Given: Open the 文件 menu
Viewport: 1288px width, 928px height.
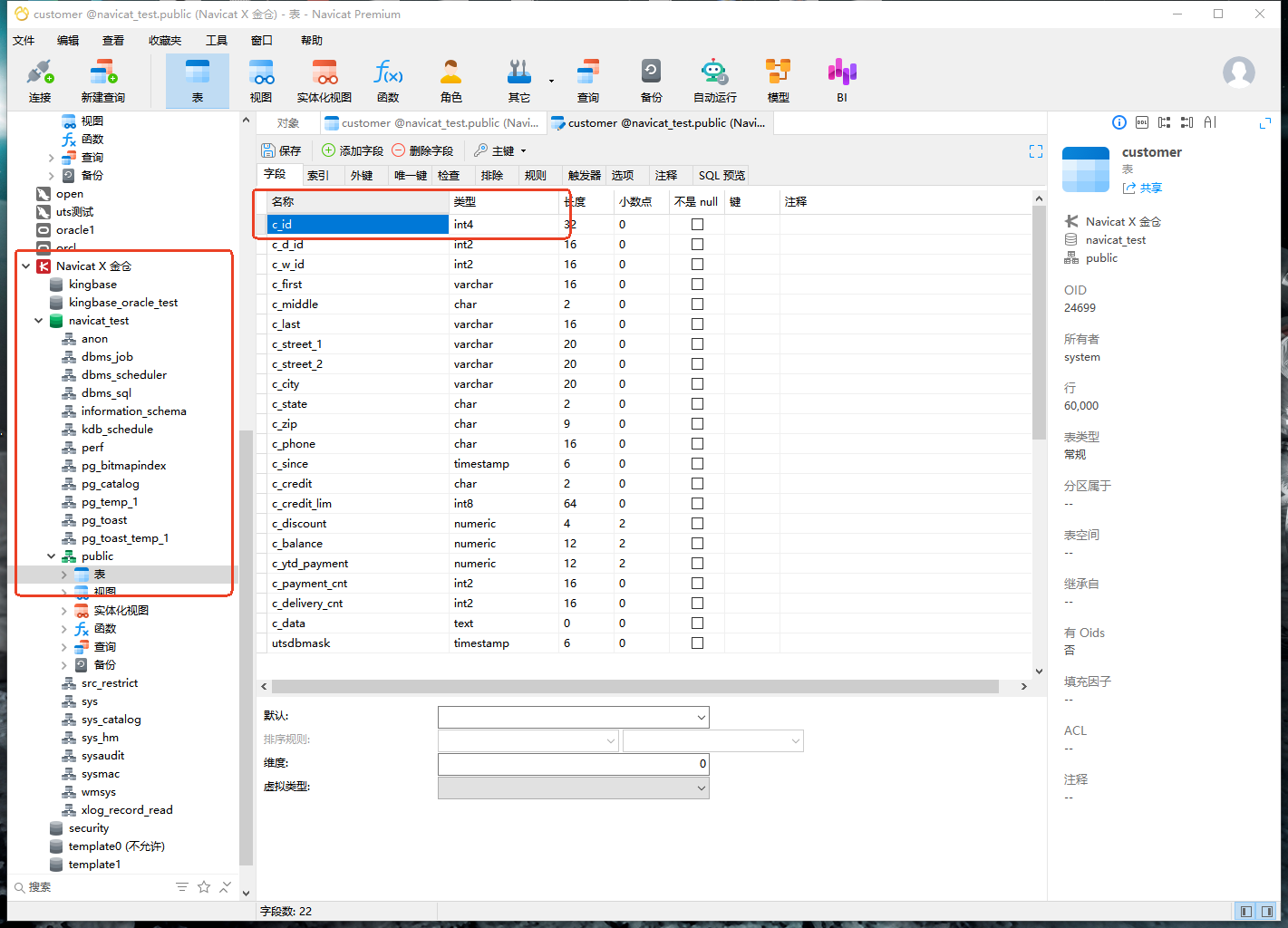Looking at the screenshot, I should (x=24, y=40).
